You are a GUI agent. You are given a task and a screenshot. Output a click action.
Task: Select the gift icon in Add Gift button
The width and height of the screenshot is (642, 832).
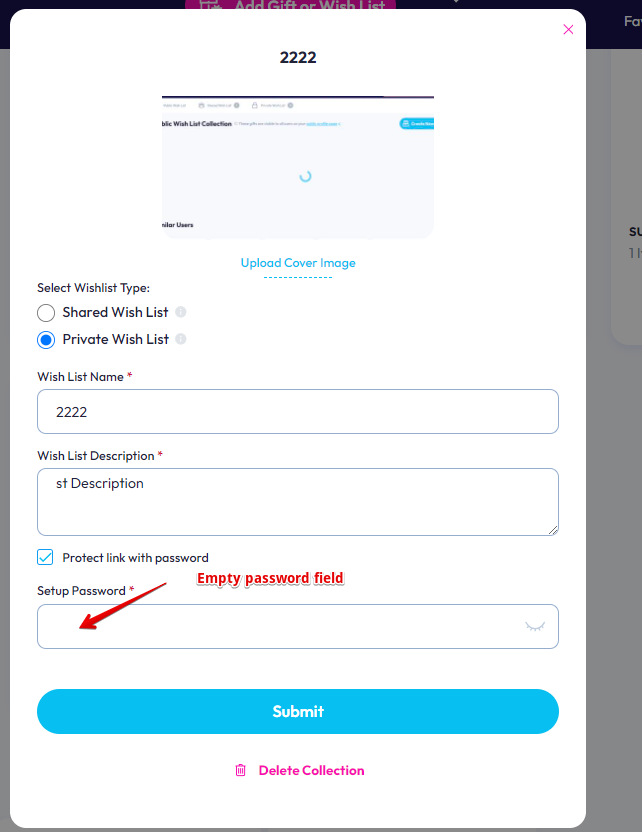[x=211, y=5]
